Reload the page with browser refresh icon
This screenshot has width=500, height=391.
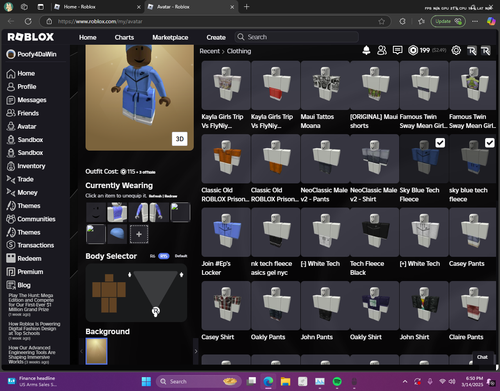pyautogui.click(x=28, y=21)
